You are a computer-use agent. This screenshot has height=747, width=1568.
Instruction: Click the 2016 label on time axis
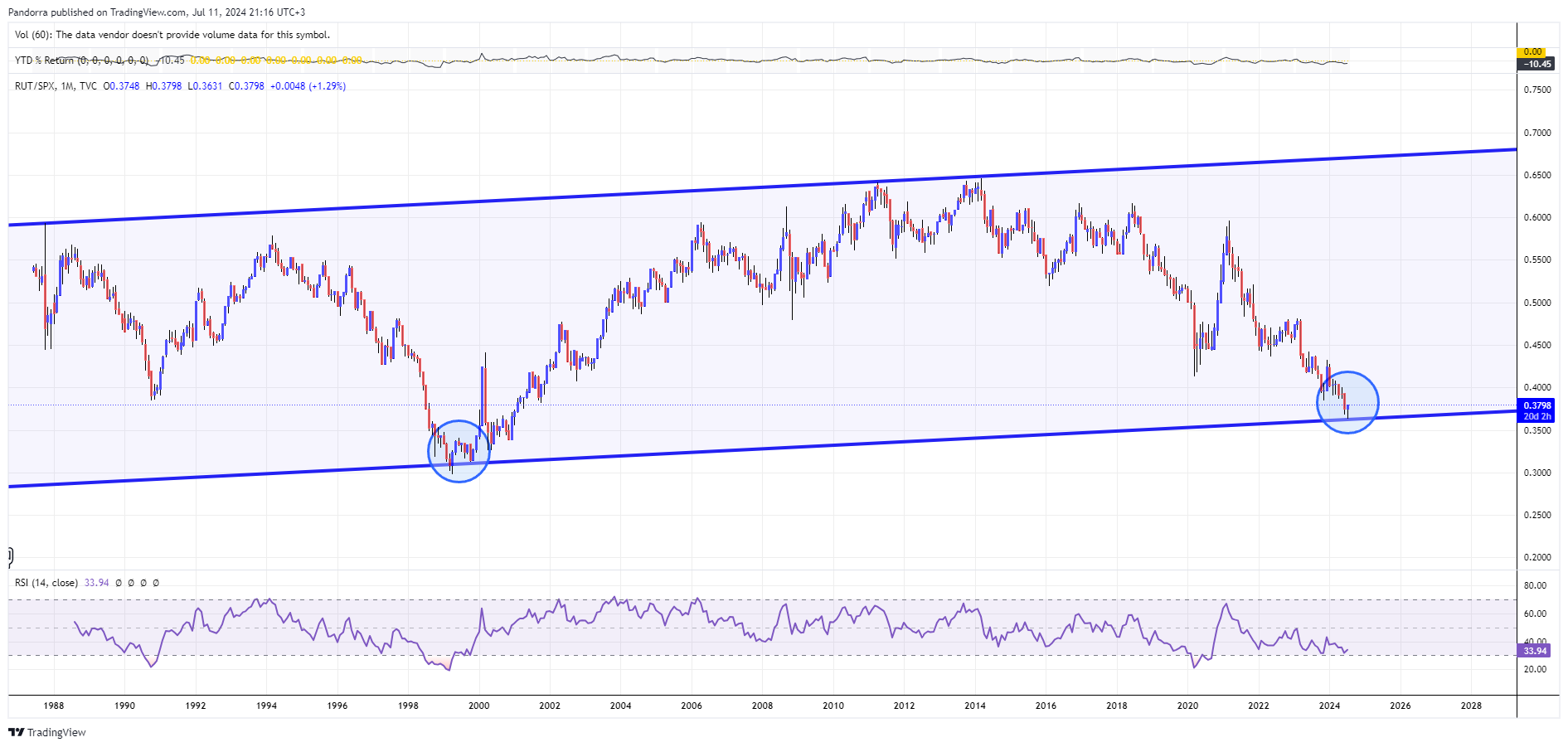coord(1046,706)
